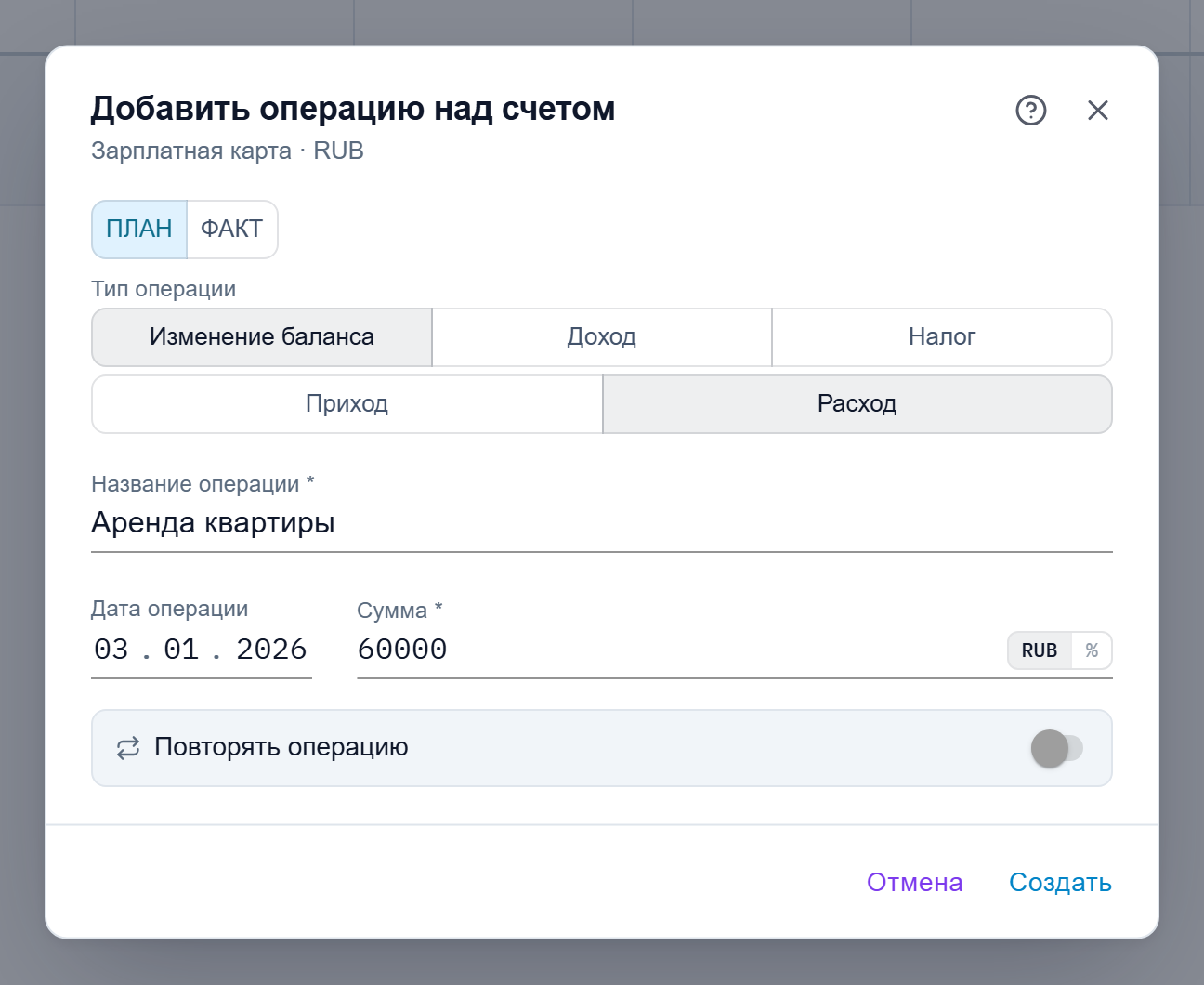
Task: Select Расход direction
Action: coord(857,404)
